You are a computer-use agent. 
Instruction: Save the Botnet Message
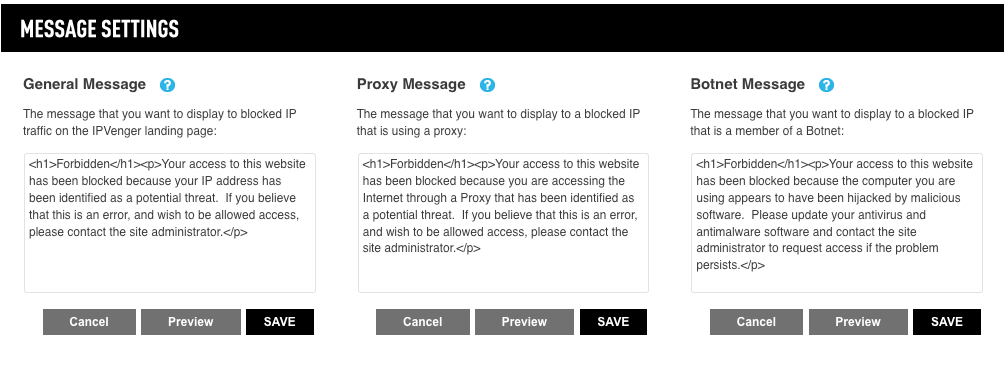(947, 322)
